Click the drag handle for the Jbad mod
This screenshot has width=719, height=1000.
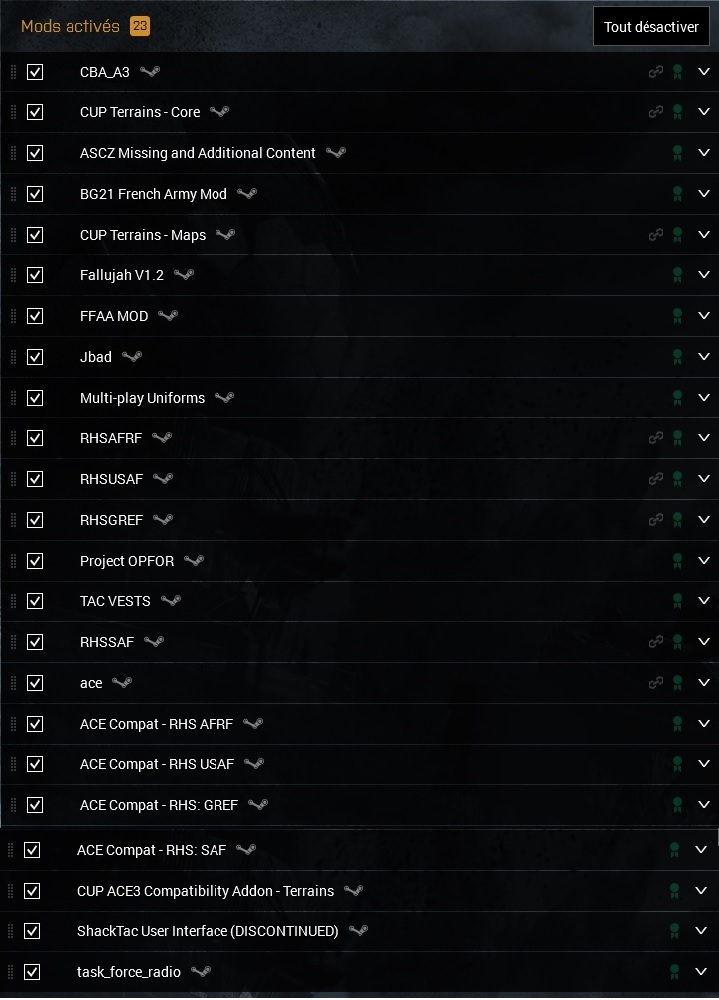13,357
